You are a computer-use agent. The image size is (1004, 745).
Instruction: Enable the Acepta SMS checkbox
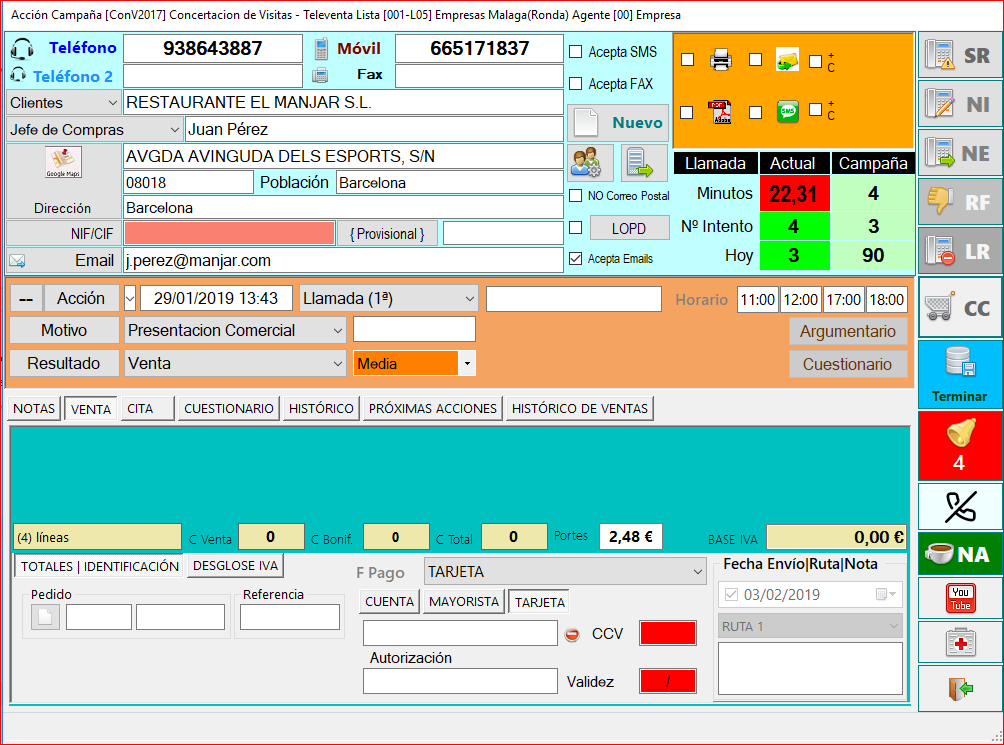tap(576, 52)
